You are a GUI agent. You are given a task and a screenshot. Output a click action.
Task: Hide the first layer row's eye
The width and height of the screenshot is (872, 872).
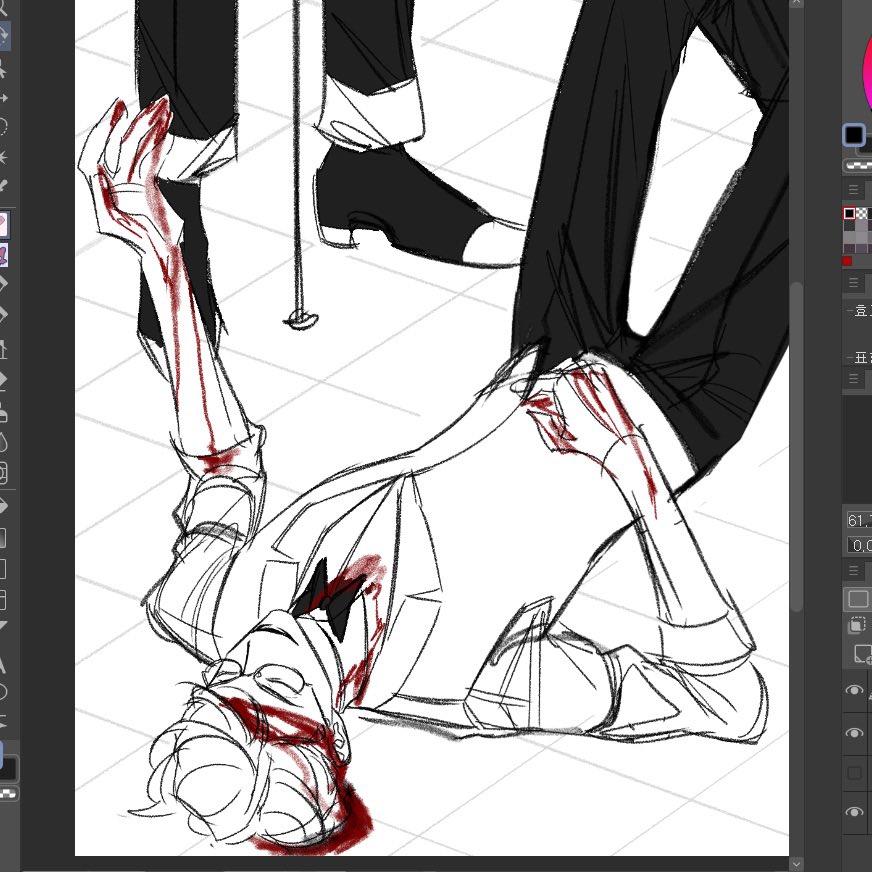[855, 690]
